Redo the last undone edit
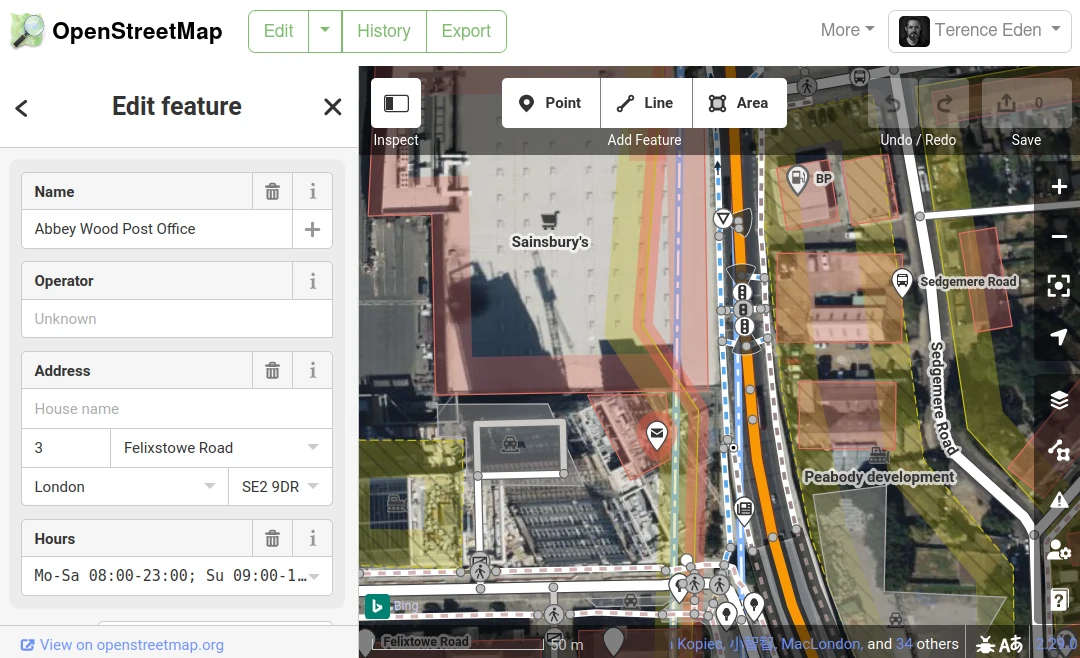 pos(944,103)
